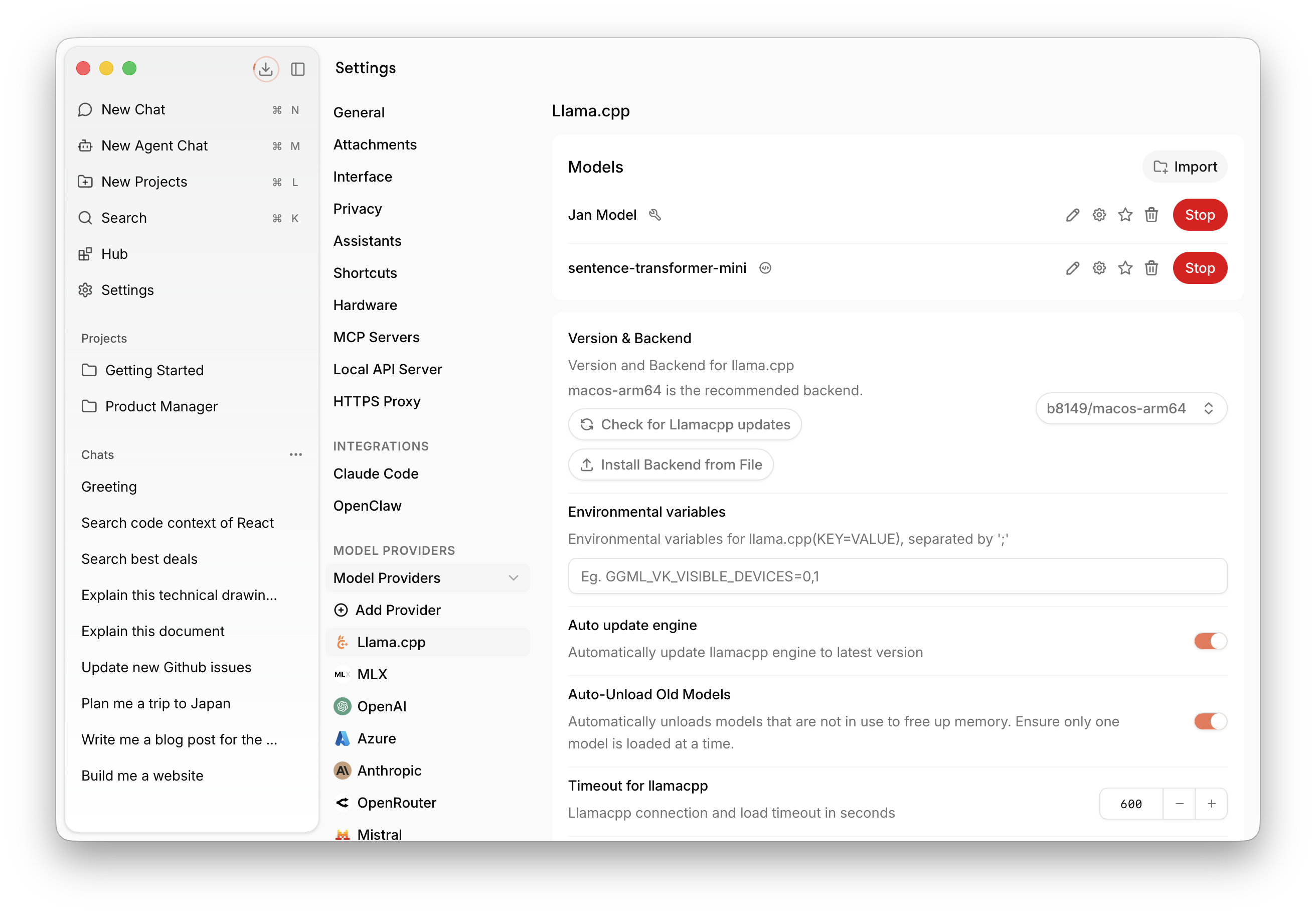Open gear settings for sentence-transformer-mini
The height and width of the screenshot is (915, 1316).
pyautogui.click(x=1099, y=268)
